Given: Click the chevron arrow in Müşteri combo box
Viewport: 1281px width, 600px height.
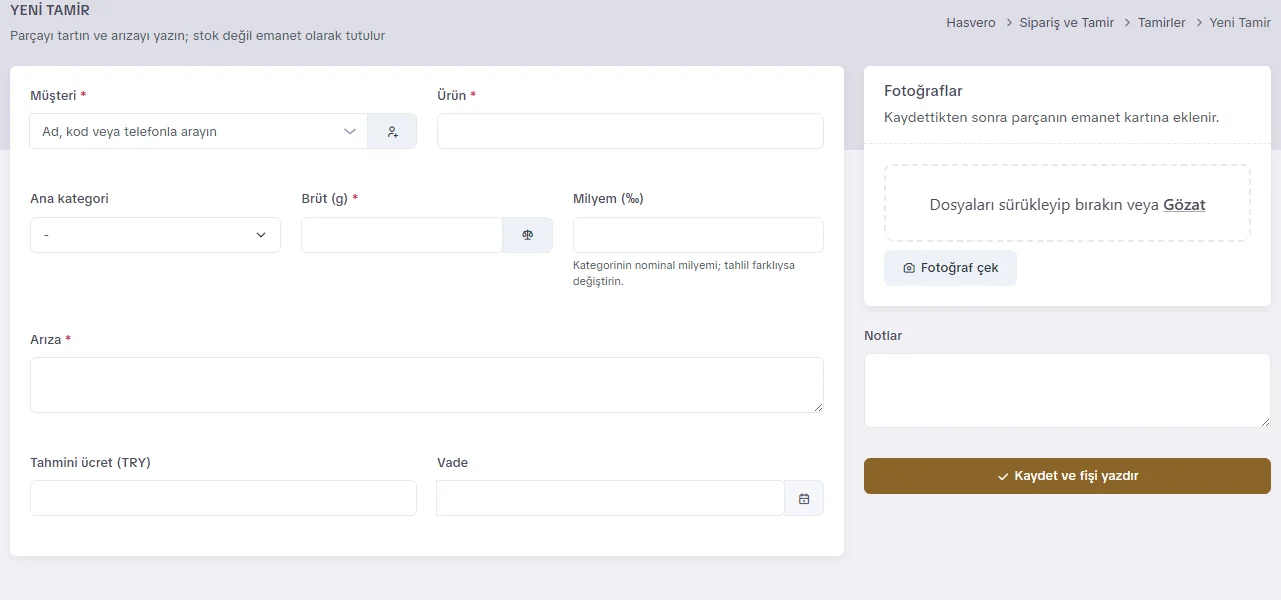Looking at the screenshot, I should click(x=350, y=131).
